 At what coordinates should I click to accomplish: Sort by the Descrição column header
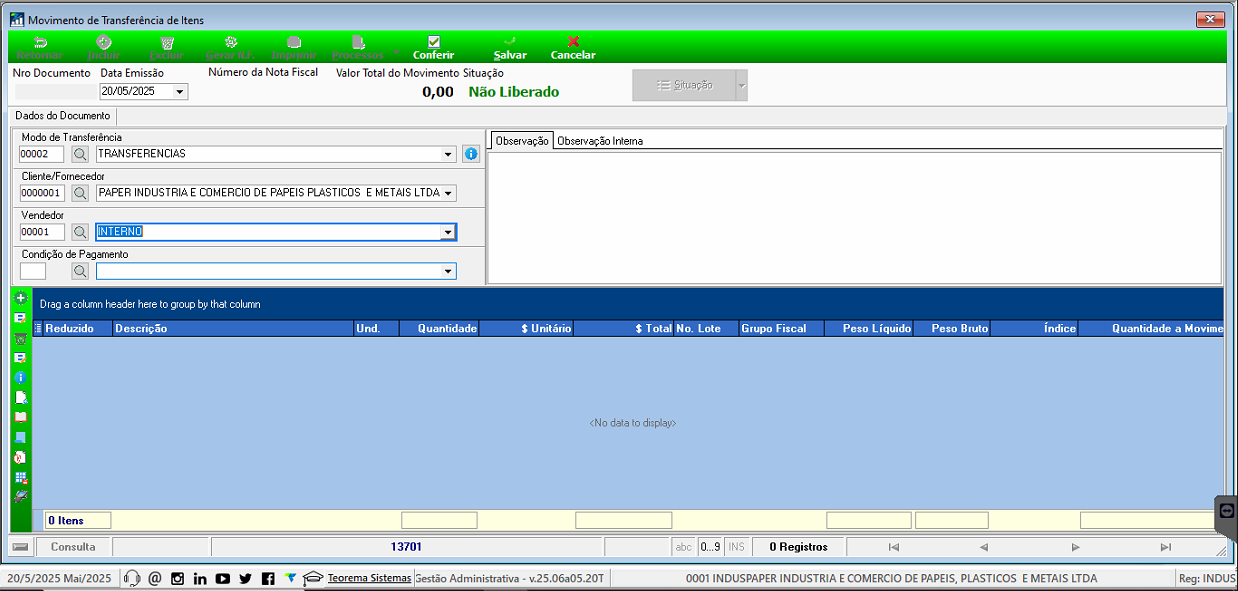point(232,328)
